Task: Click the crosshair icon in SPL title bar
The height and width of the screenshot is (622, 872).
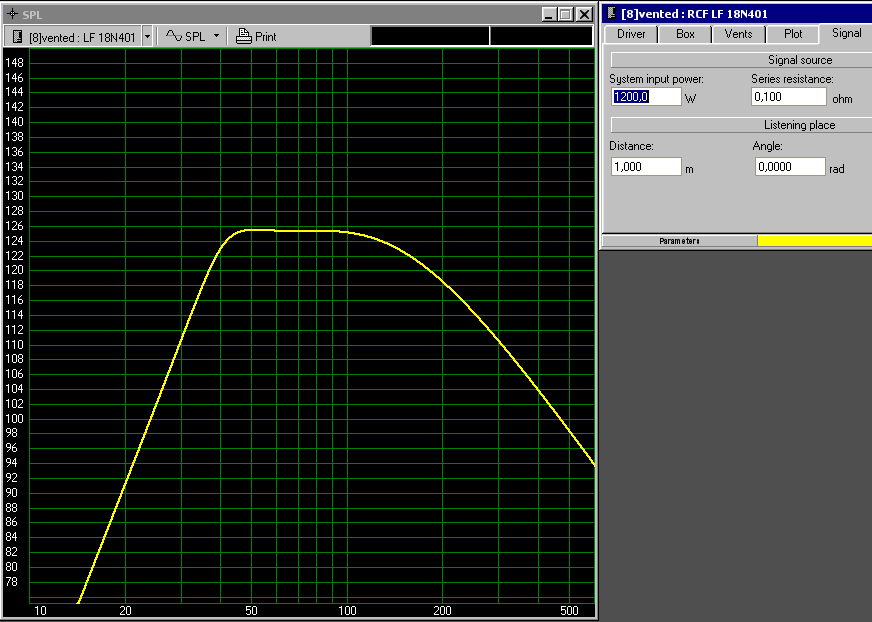Action: point(12,14)
